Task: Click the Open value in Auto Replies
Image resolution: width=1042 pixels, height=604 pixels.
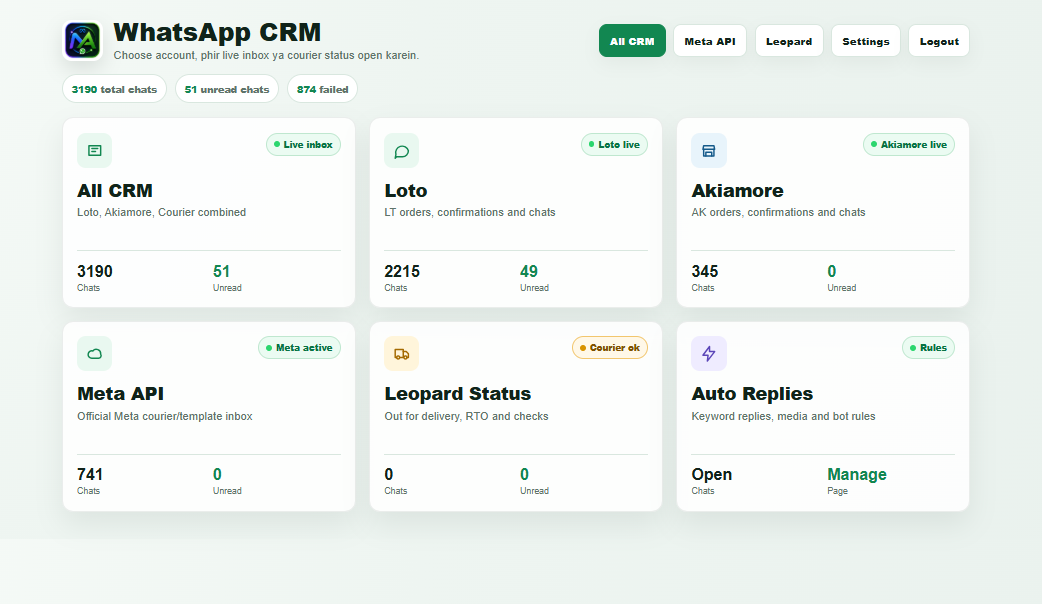Action: pos(711,474)
